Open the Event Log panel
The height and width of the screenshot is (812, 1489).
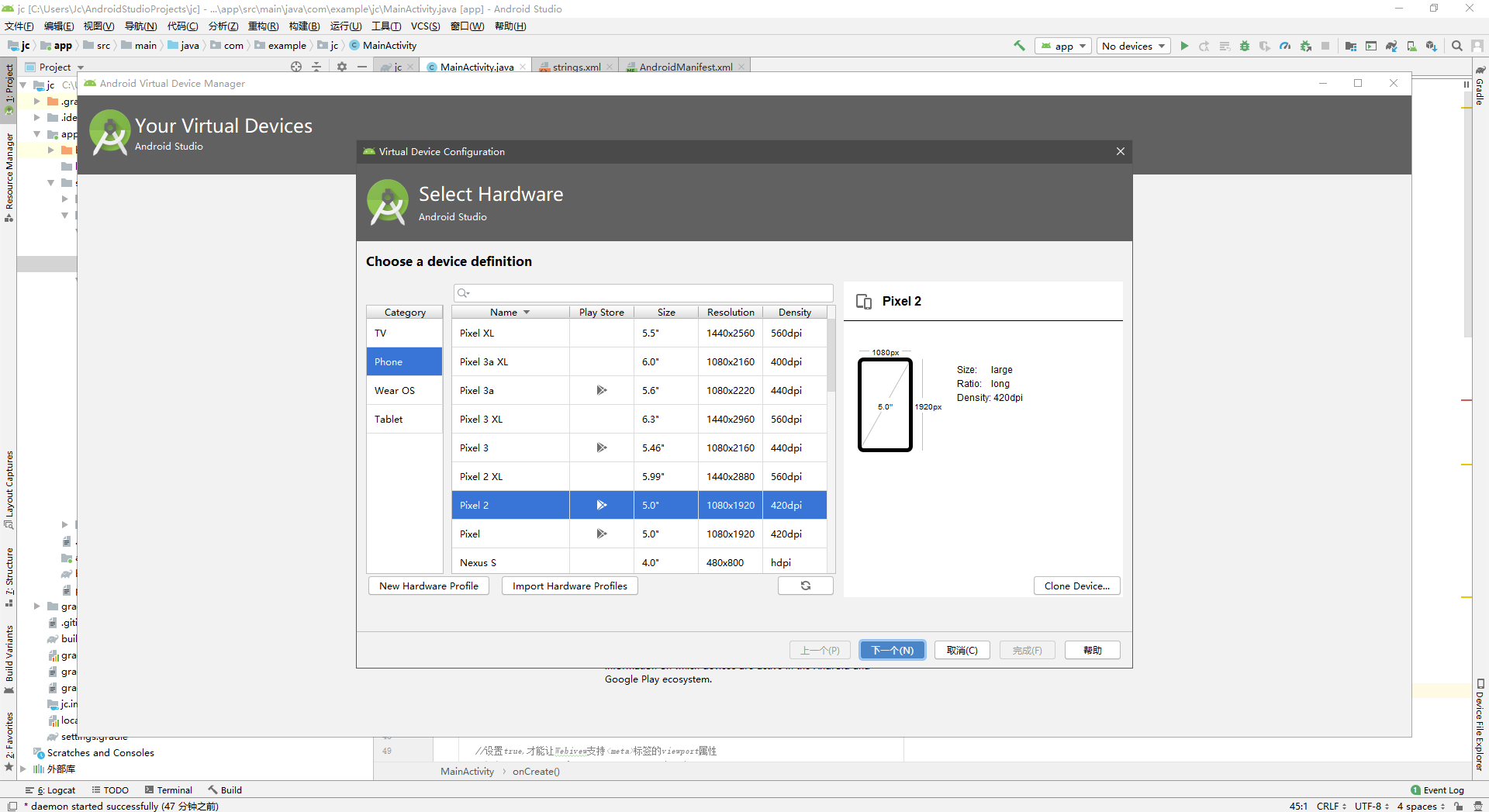pos(1437,790)
